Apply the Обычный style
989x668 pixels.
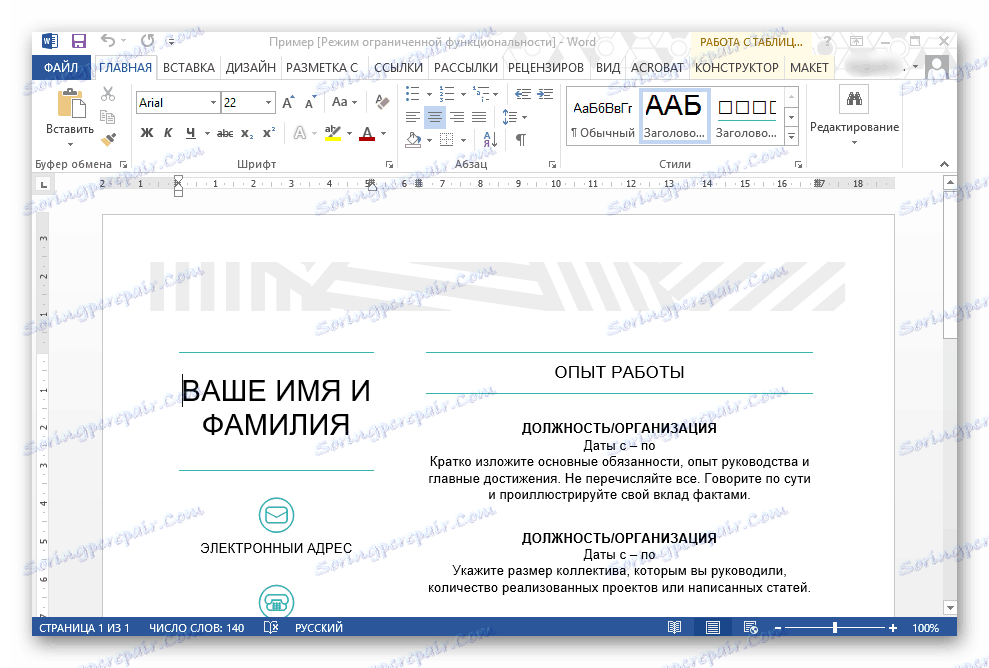(602, 117)
